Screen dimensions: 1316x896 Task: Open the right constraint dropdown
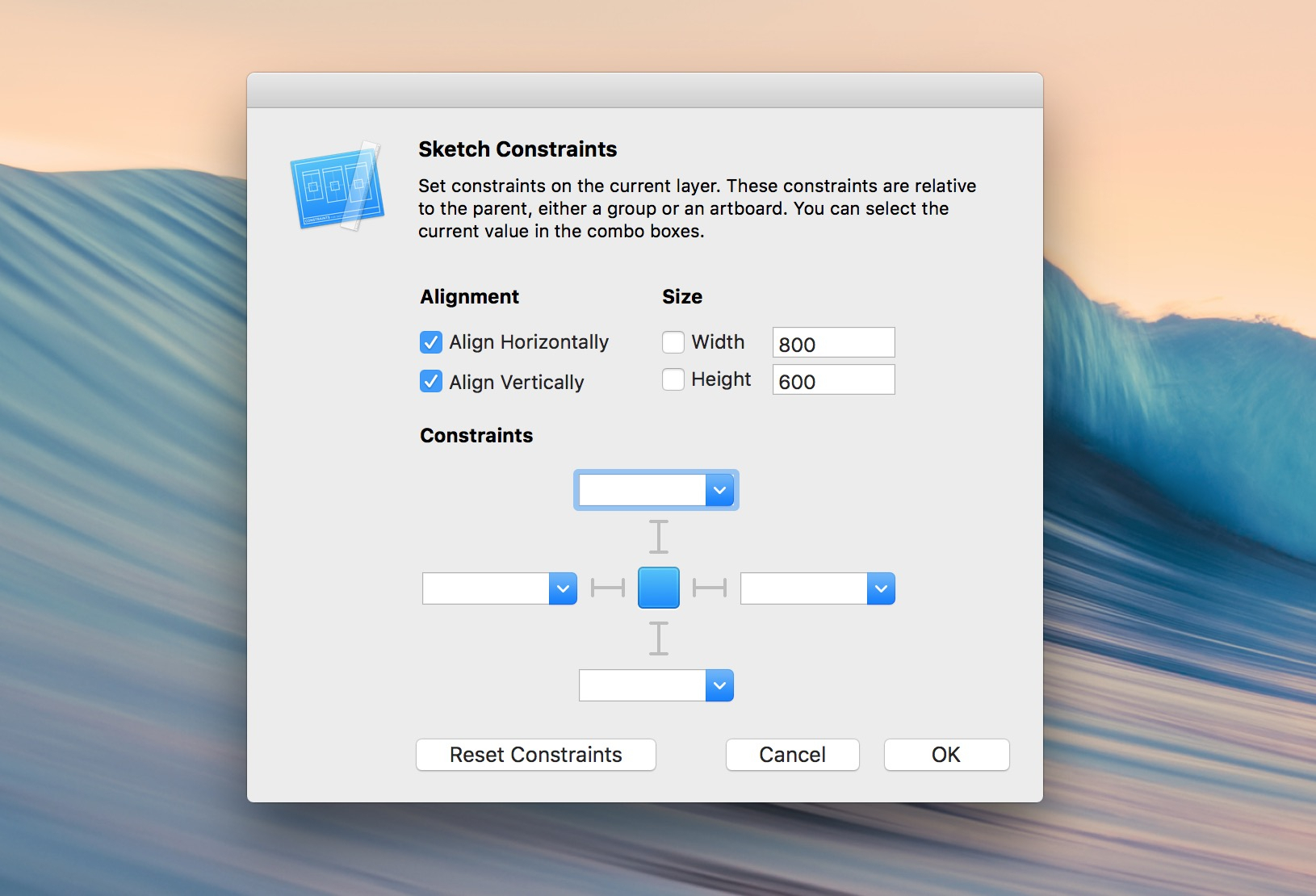point(882,588)
